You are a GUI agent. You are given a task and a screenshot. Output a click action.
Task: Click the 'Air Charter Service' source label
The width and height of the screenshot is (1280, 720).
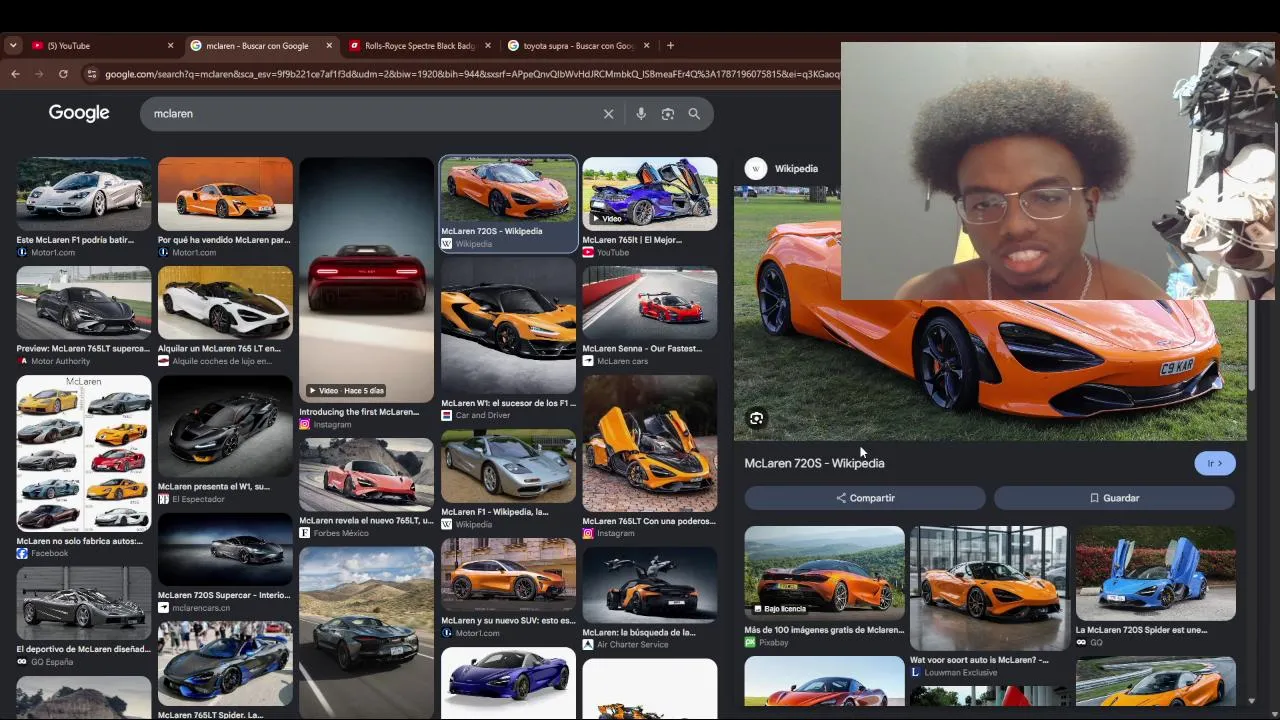coord(632,645)
